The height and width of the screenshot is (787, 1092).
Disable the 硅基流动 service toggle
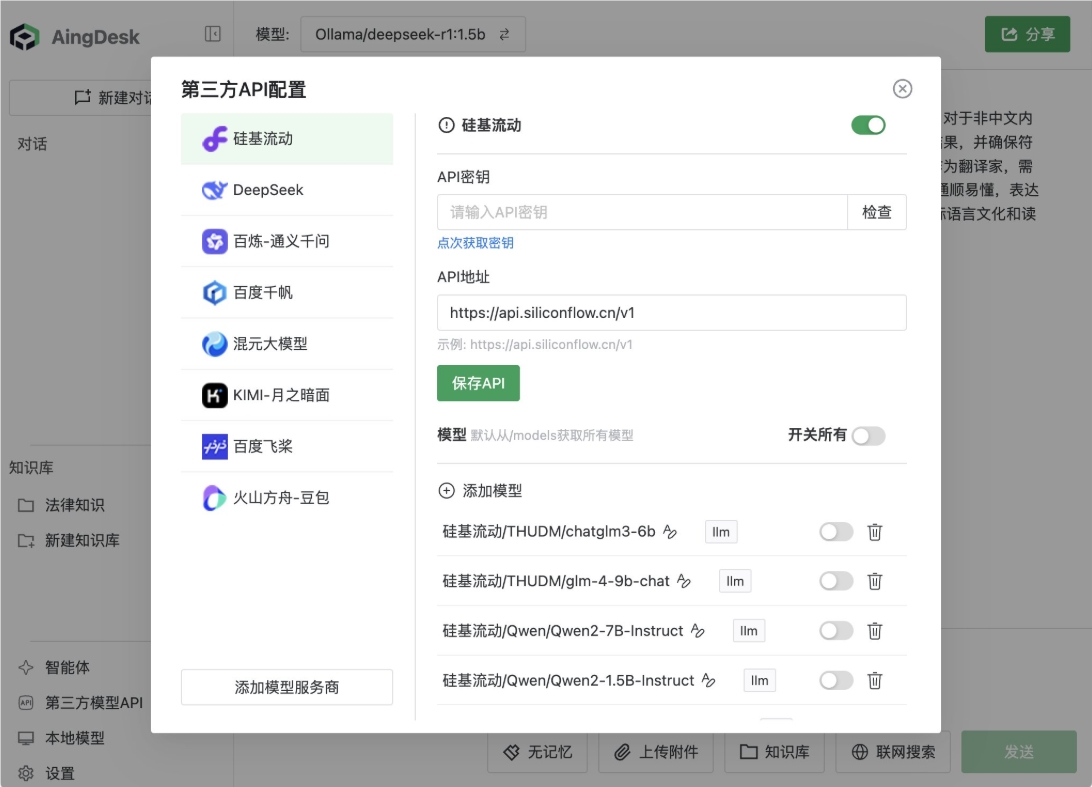click(869, 125)
